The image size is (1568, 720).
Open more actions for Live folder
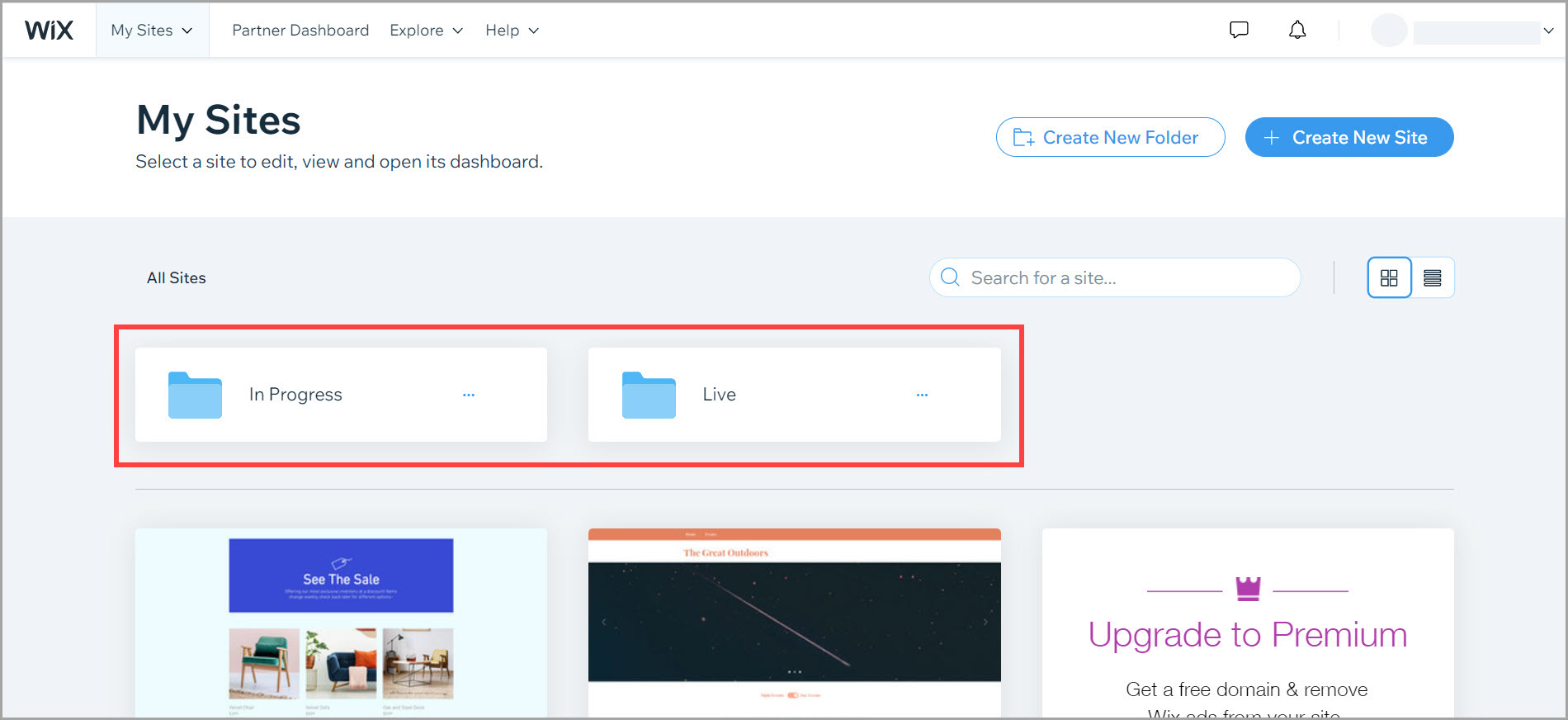[922, 395]
